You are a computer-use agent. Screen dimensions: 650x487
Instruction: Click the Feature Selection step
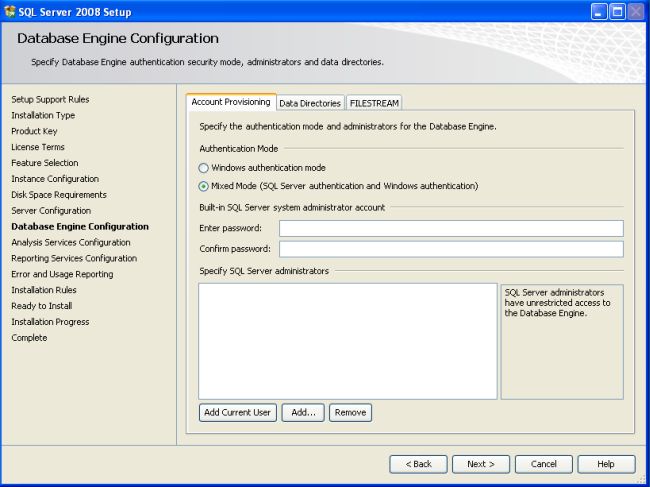pyautogui.click(x=45, y=163)
